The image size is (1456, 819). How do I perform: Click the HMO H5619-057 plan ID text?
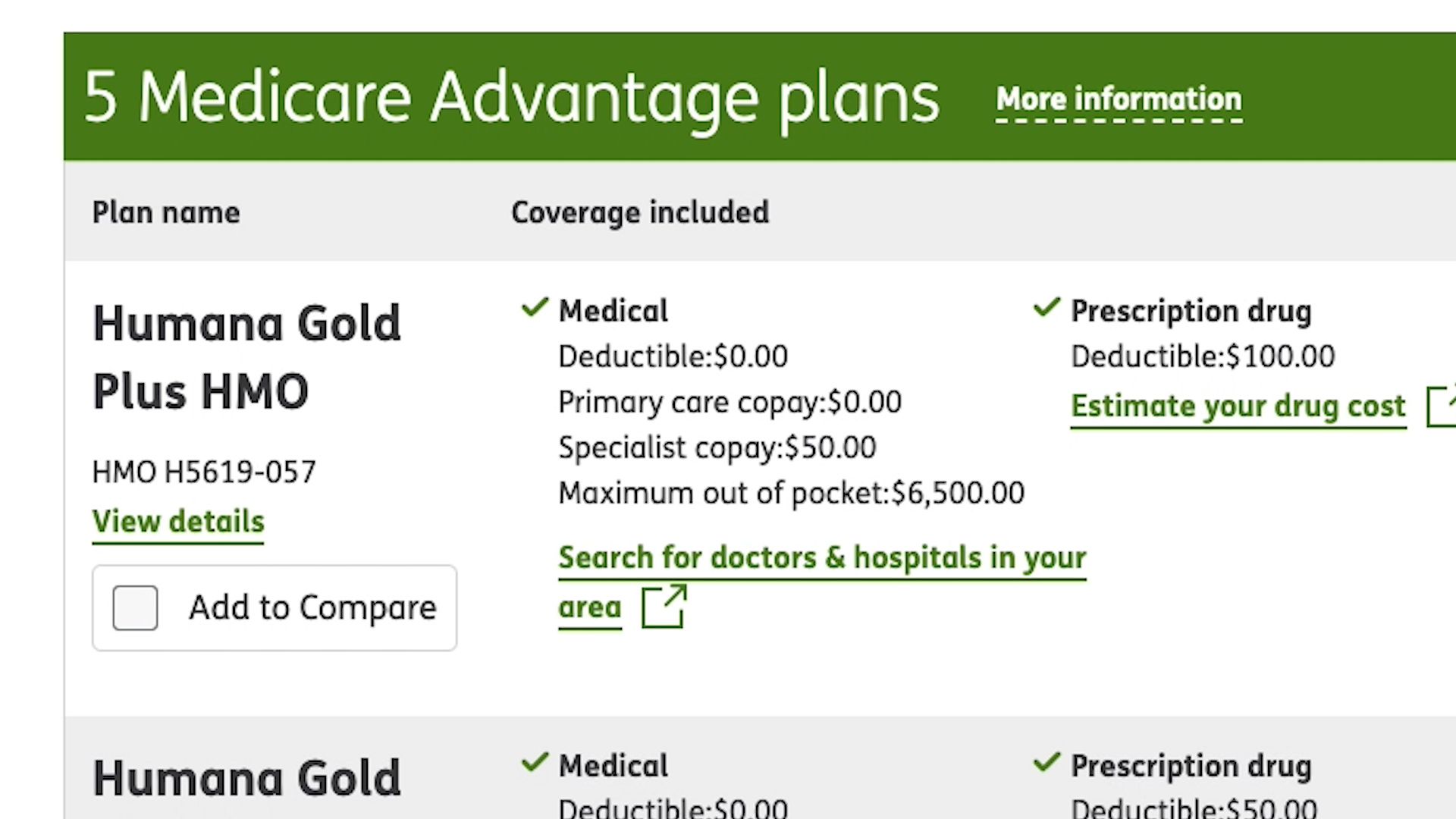pyautogui.click(x=204, y=472)
